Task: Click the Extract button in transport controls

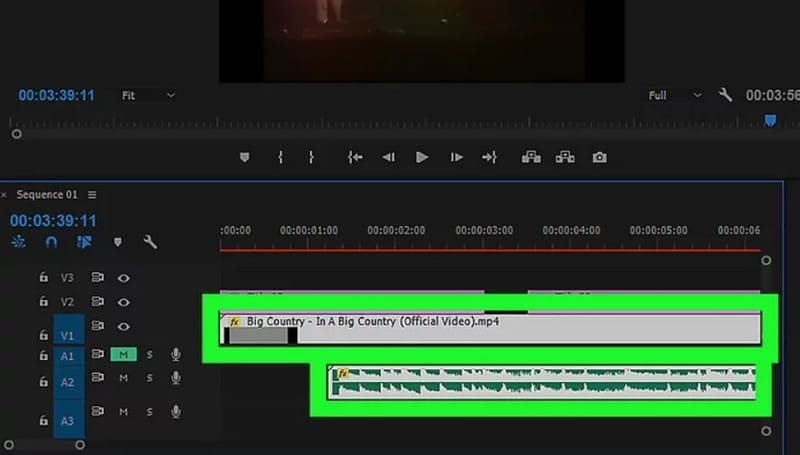Action: click(565, 157)
